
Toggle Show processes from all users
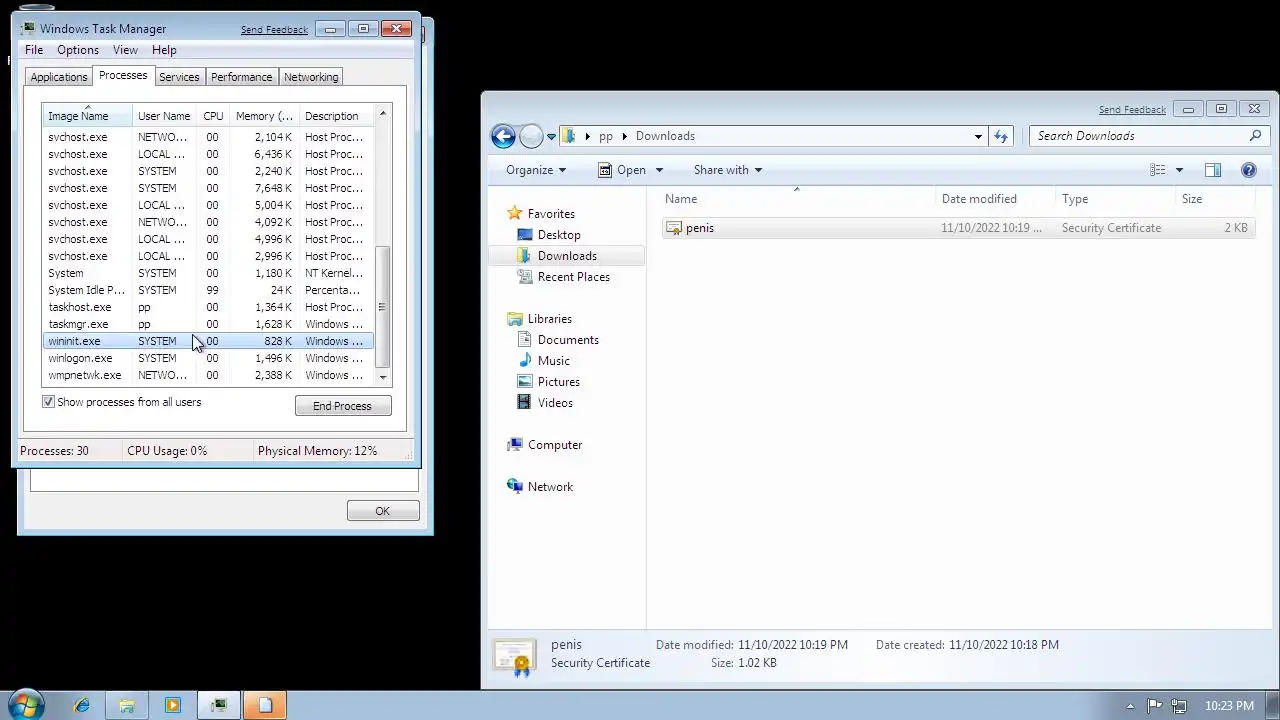pyautogui.click(x=48, y=402)
